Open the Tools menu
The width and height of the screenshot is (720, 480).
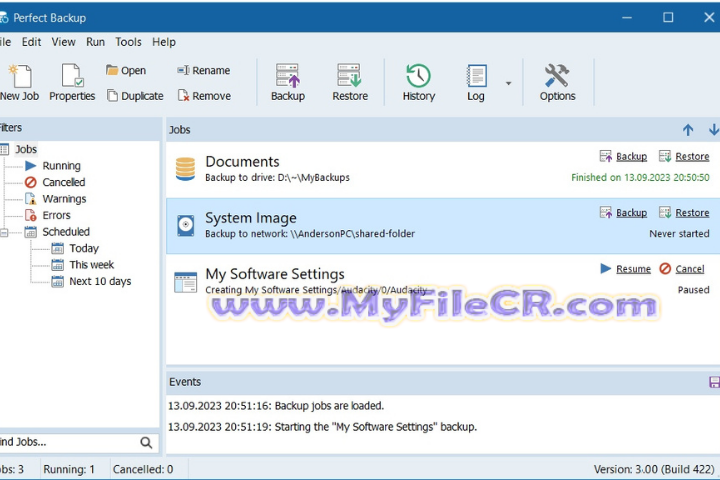tap(128, 42)
